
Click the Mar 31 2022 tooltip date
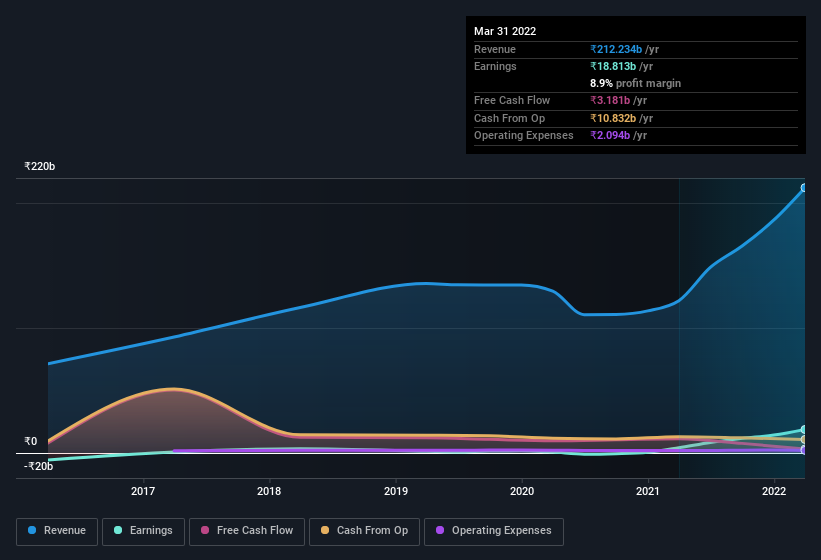click(505, 31)
